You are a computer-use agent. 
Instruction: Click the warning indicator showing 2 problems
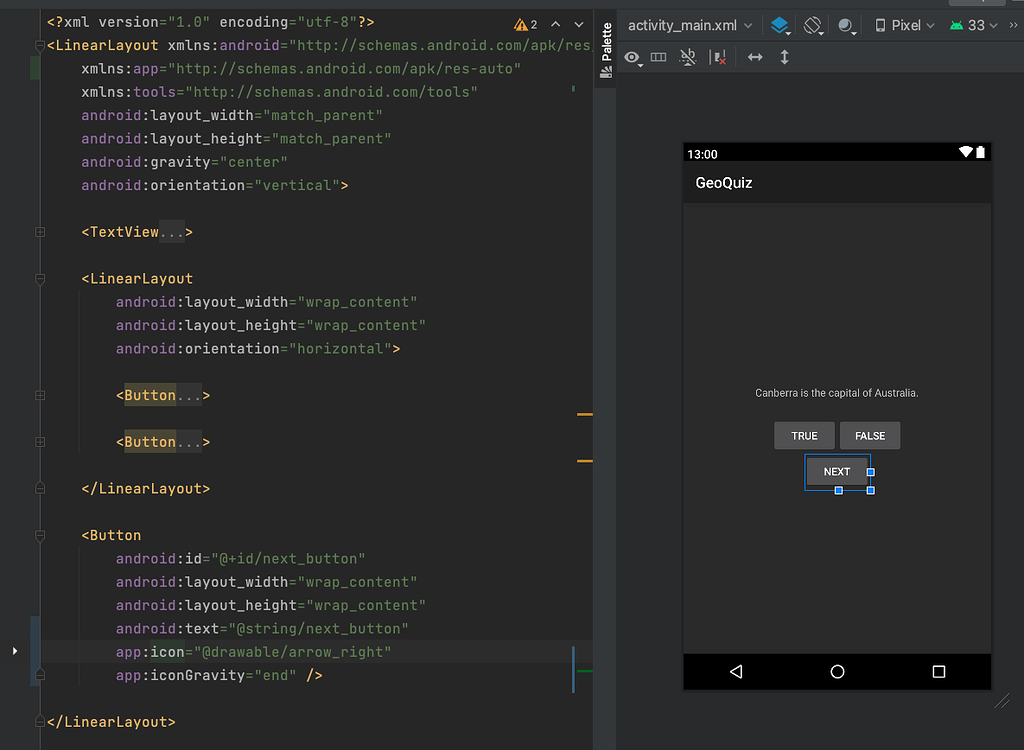525,24
